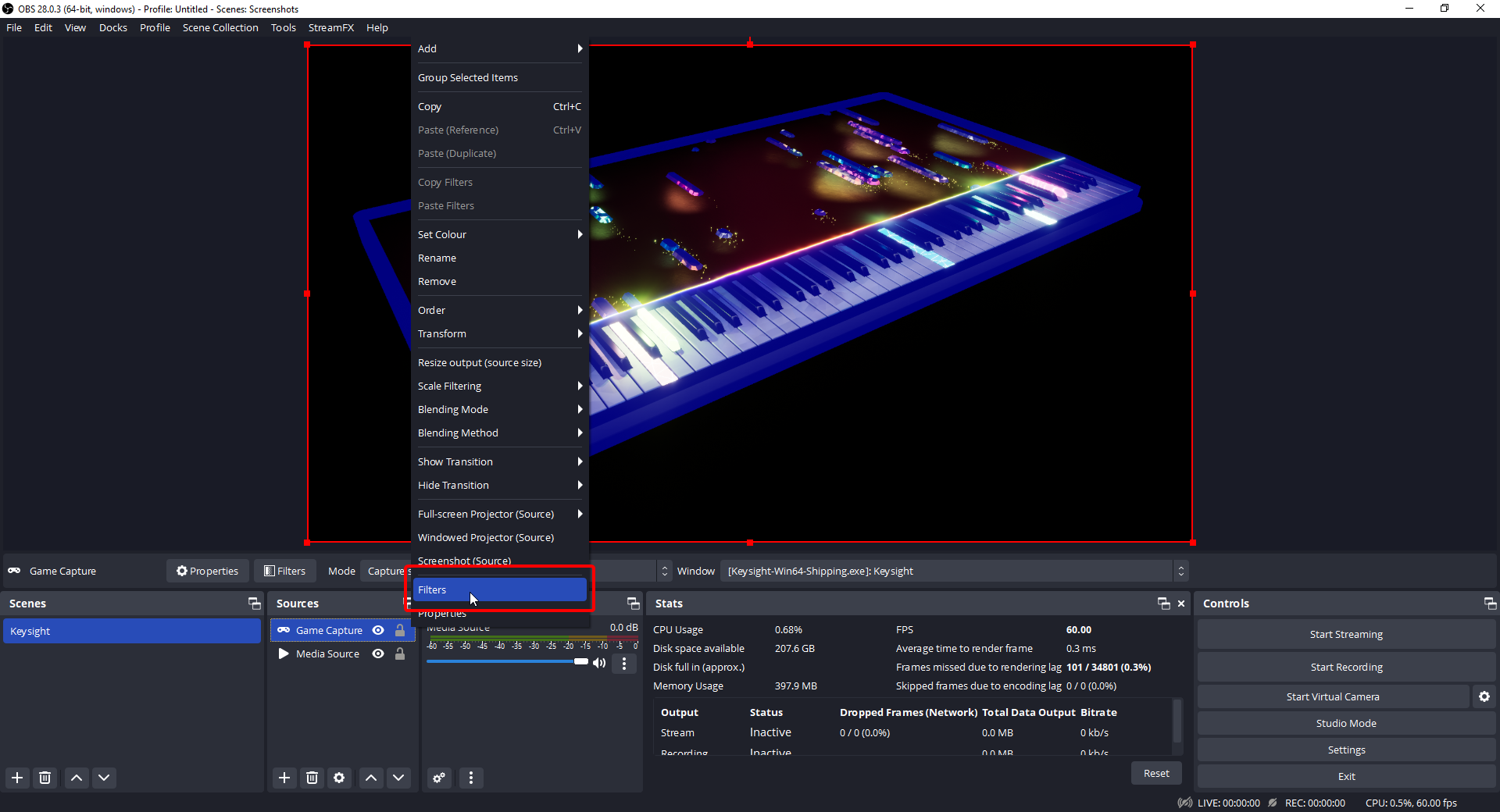Expand the Blending Method submenu
This screenshot has height=812, width=1500.
coord(500,433)
